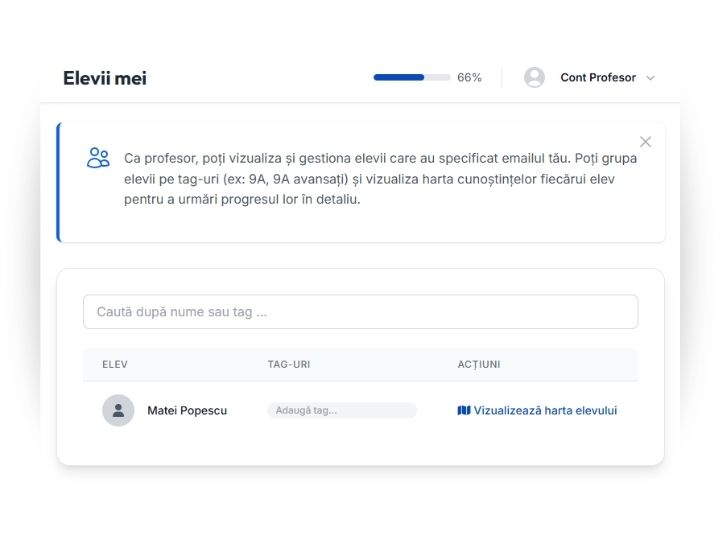Image resolution: width=720 pixels, height=540 pixels.
Task: Click the unfilled grey end of progress bar
Action: point(438,77)
